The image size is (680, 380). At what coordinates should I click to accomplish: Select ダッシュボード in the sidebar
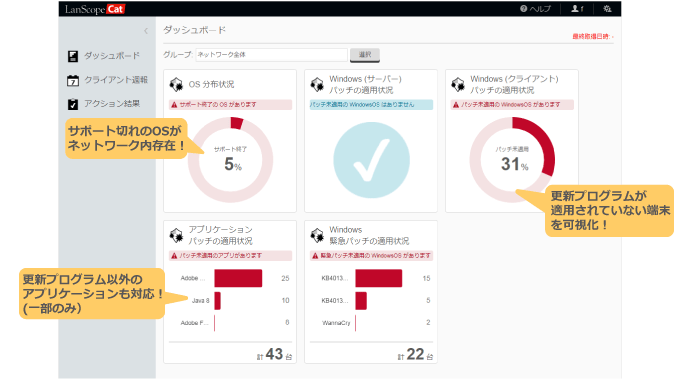coord(112,56)
